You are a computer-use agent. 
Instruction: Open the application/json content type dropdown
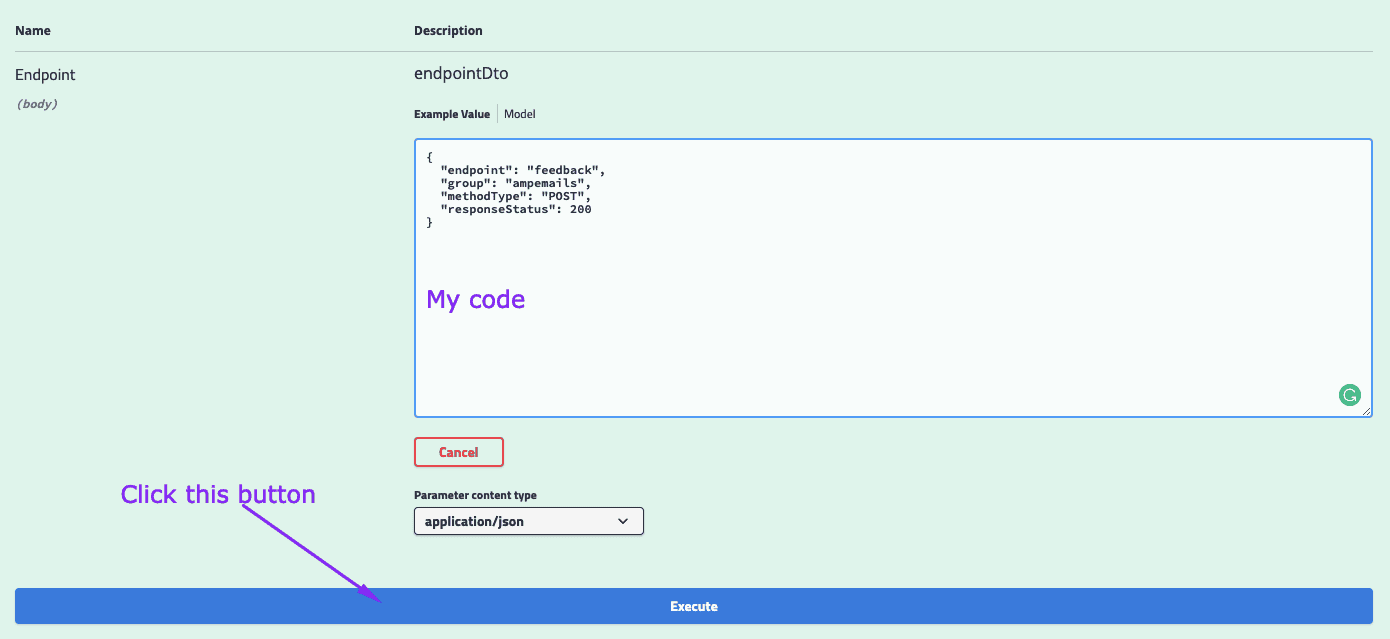(x=528, y=521)
